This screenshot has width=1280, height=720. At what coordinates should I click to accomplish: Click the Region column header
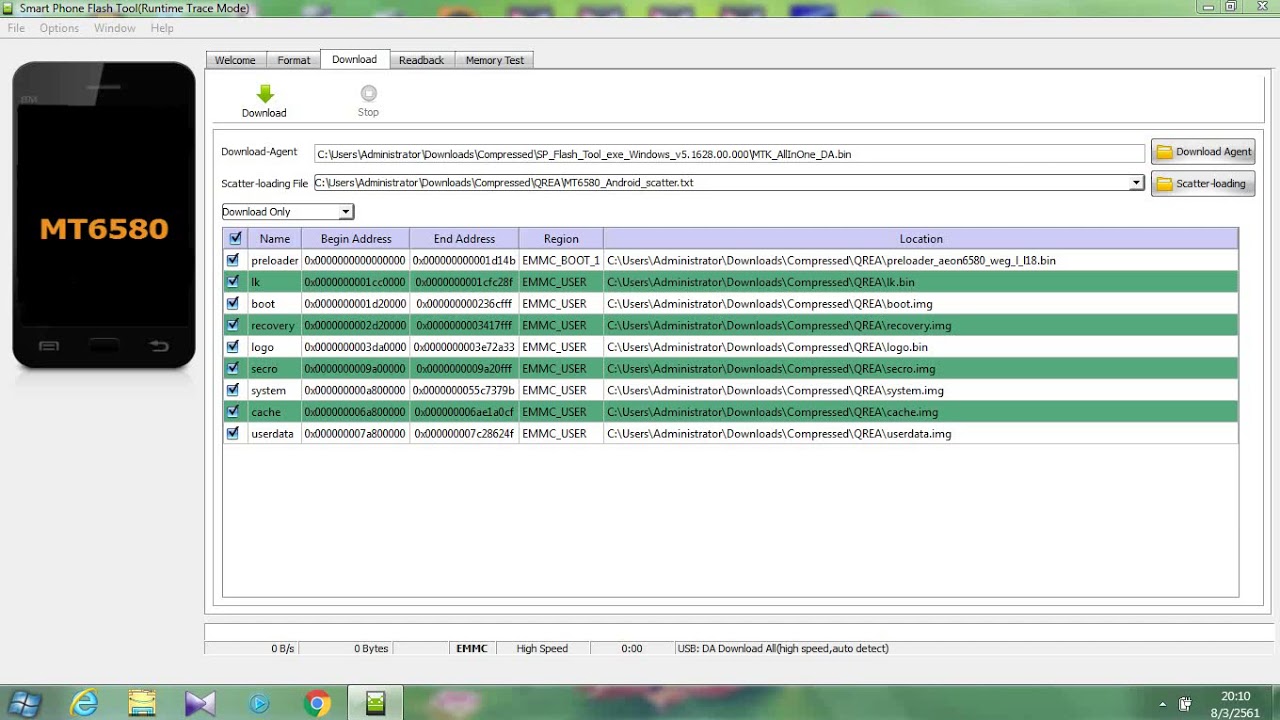click(x=561, y=239)
